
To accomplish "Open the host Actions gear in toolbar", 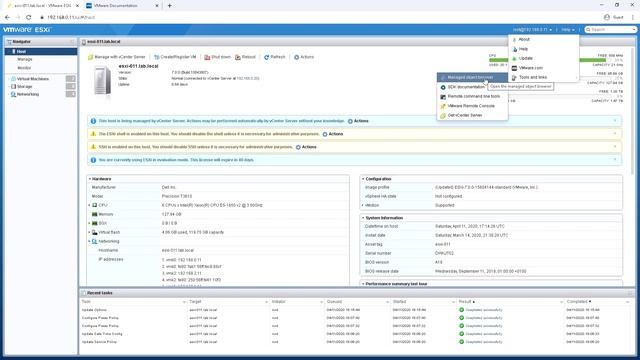I will pyautogui.click(x=296, y=57).
